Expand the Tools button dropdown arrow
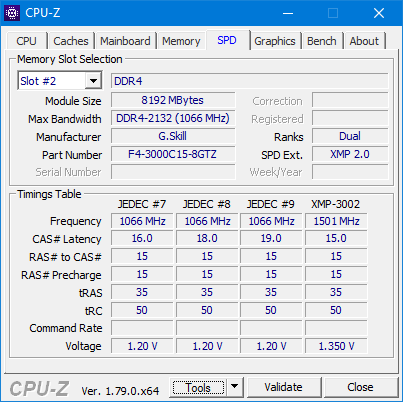 (x=235, y=387)
